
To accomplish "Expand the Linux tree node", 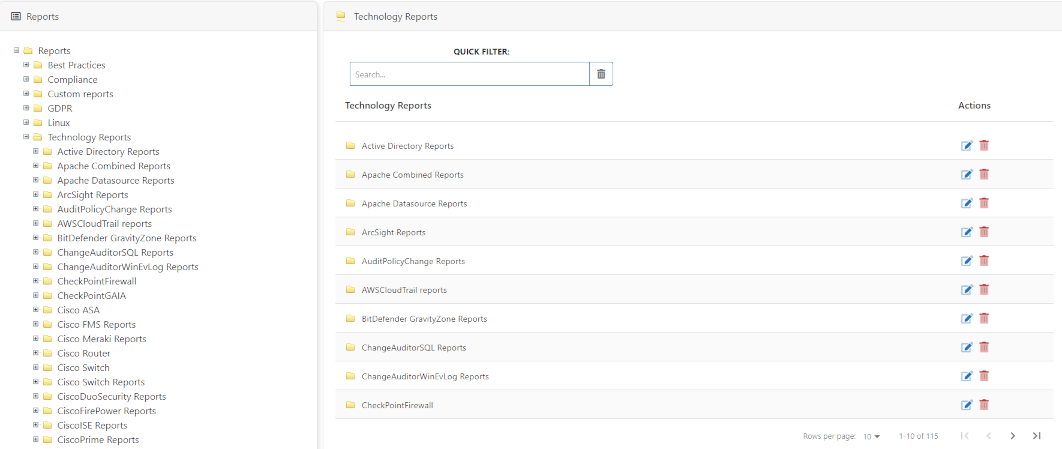I will coord(26,123).
